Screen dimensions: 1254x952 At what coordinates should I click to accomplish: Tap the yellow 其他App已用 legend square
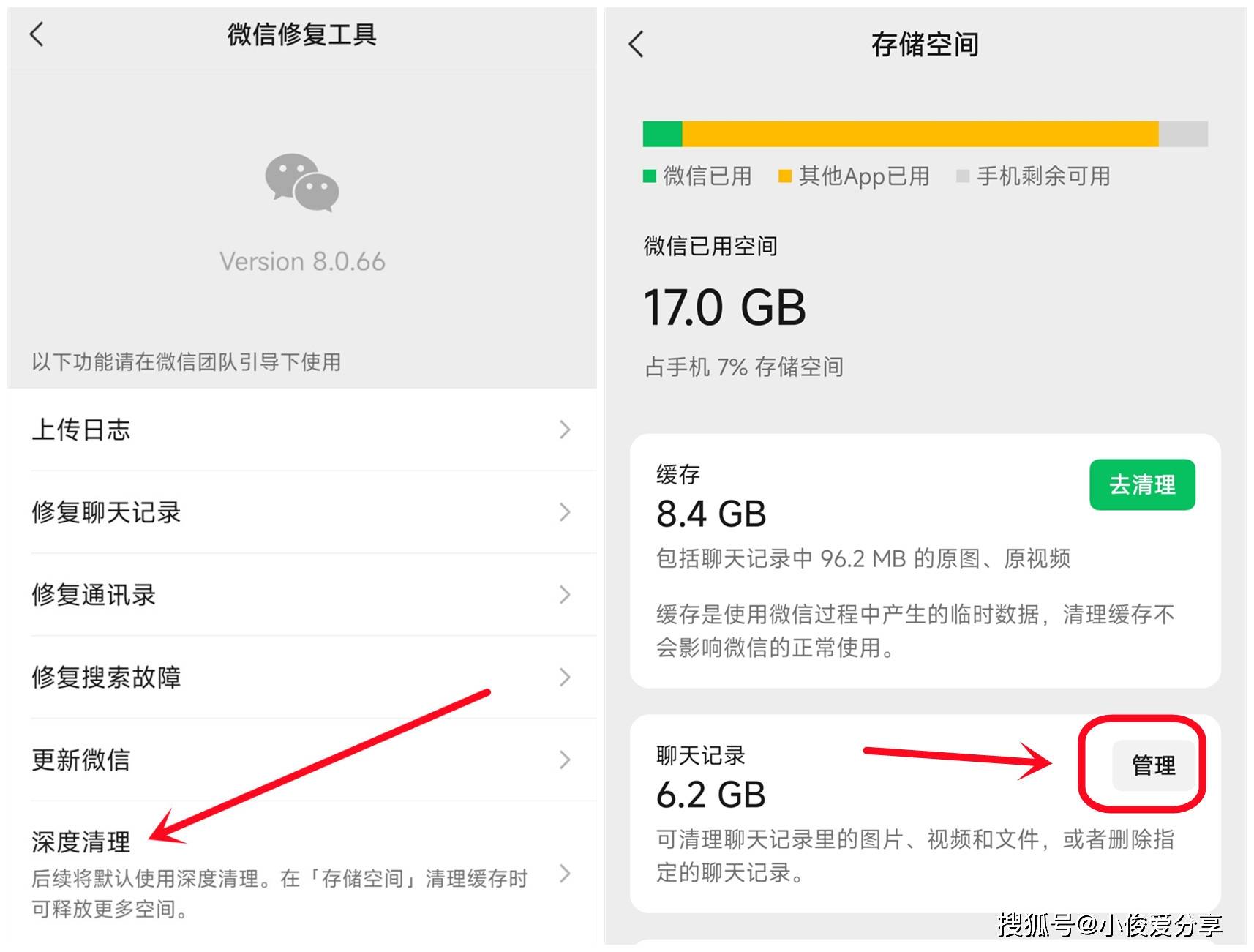785,176
